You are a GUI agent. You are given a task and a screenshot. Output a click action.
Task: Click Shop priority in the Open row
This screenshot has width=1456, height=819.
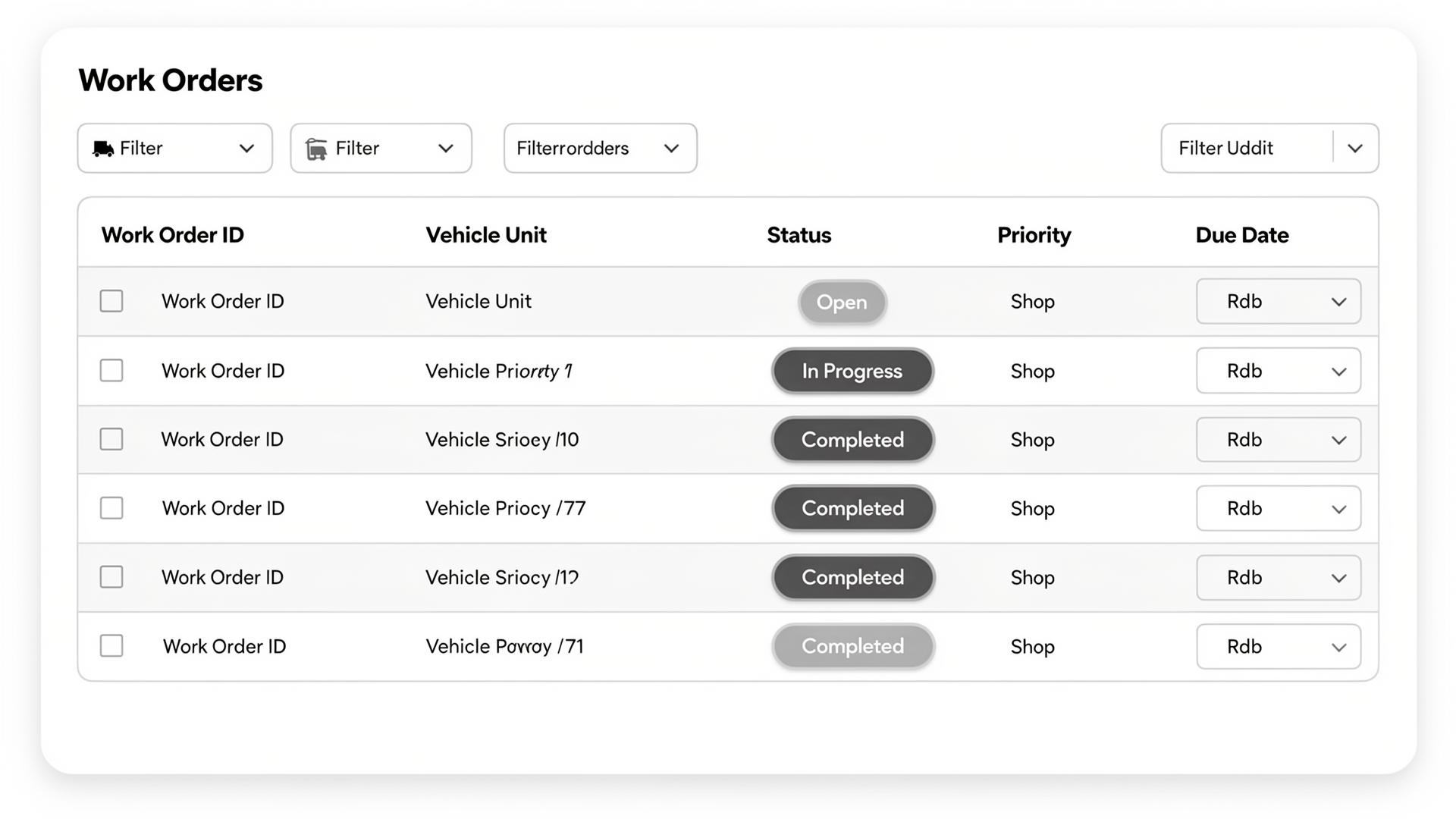point(1033,302)
